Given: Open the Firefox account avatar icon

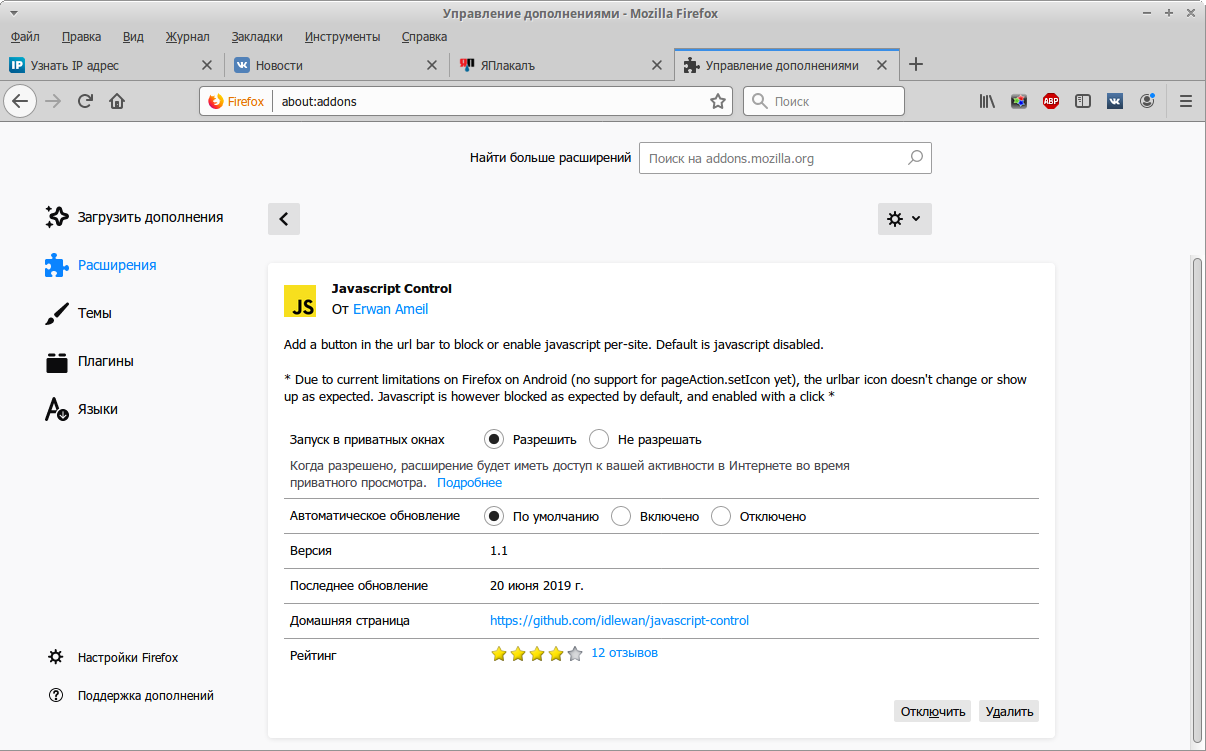Looking at the screenshot, I should click(1147, 101).
